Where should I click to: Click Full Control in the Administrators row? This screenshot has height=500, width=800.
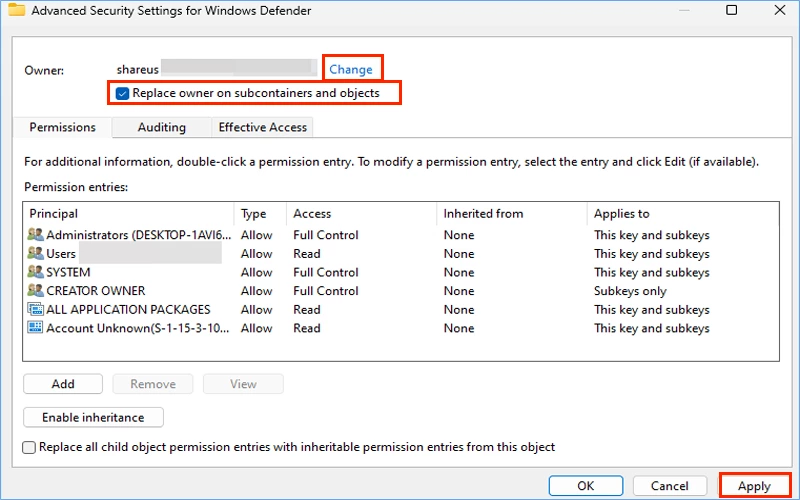pyautogui.click(x=326, y=235)
